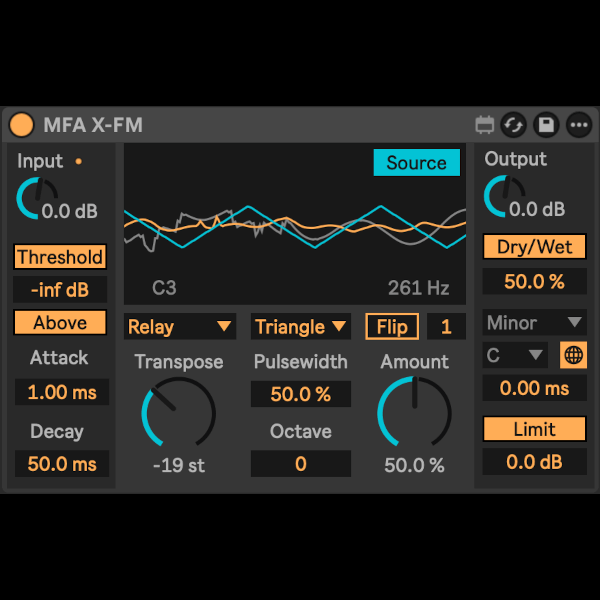This screenshot has height=600, width=600.
Task: Disable the Limit toggle
Action: tap(534, 429)
